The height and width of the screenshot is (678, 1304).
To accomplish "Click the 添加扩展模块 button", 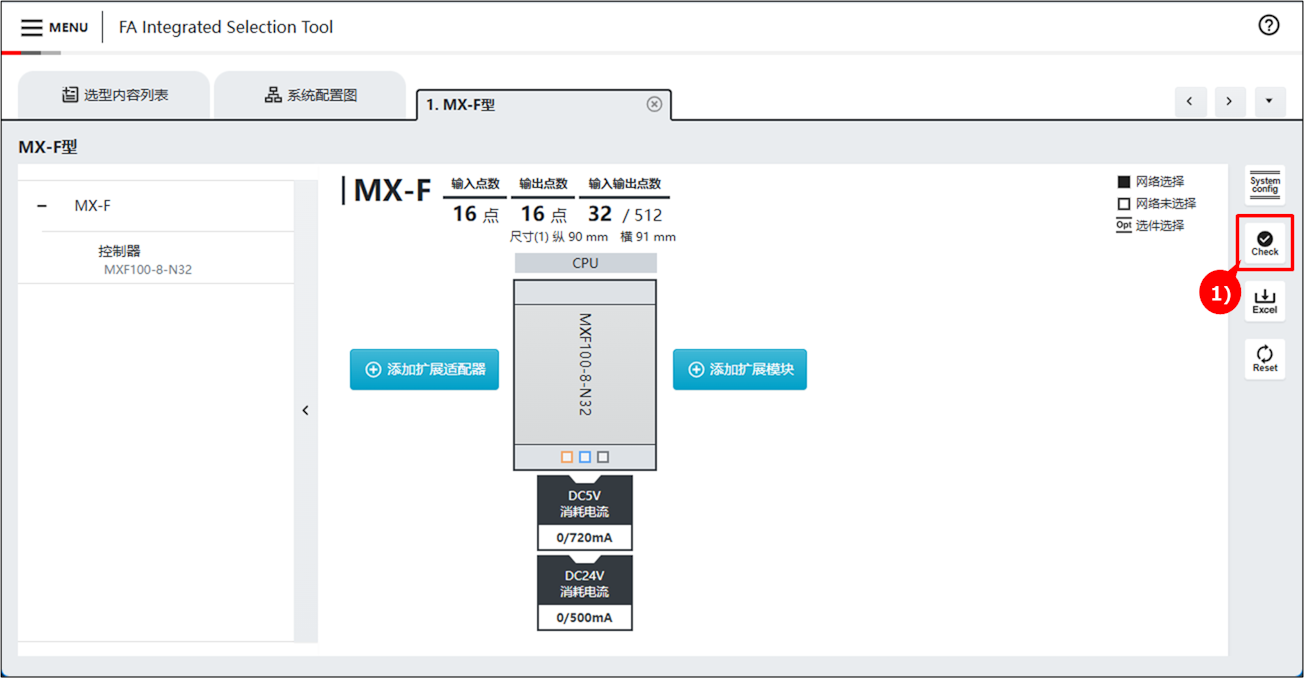I will pyautogui.click(x=739, y=369).
